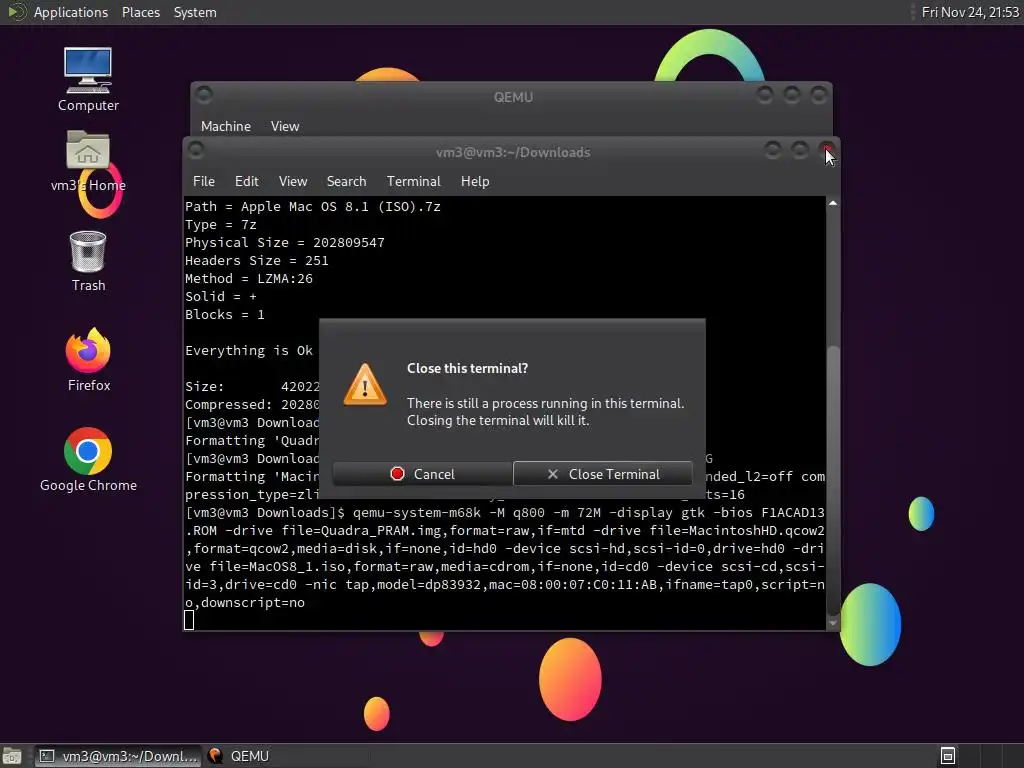Open the terminal's Help menu
Viewport: 1024px width, 768px height.
[475, 182]
